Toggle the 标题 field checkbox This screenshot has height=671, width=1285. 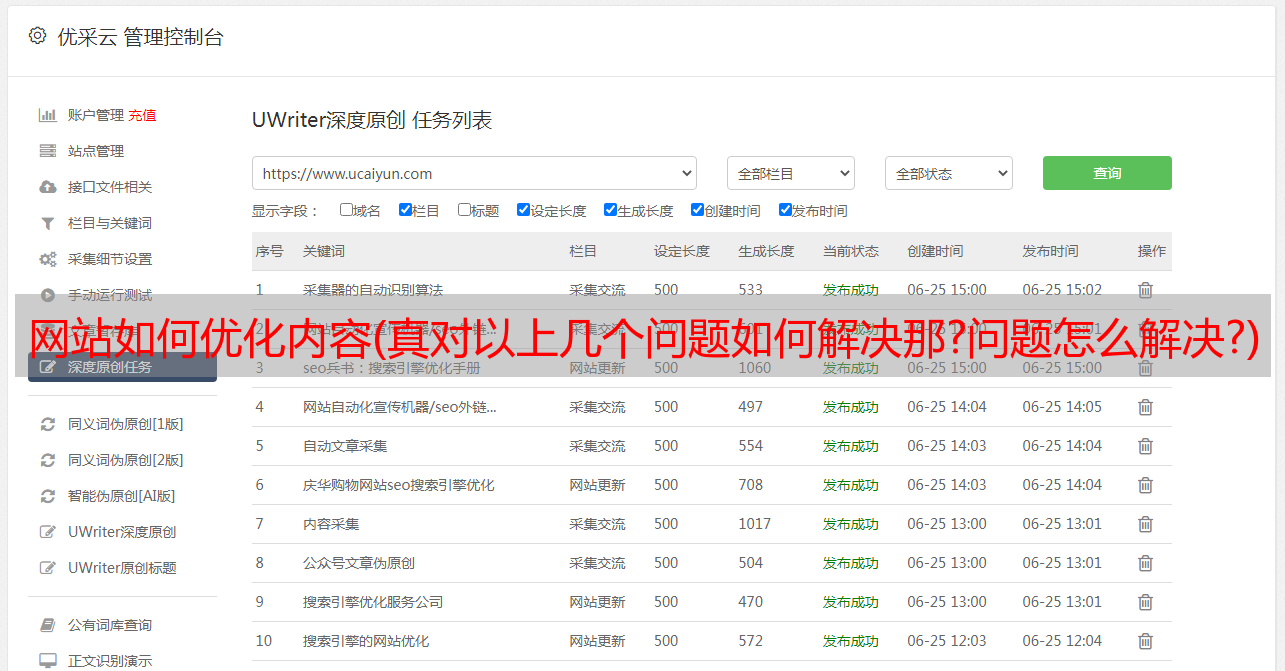(464, 210)
